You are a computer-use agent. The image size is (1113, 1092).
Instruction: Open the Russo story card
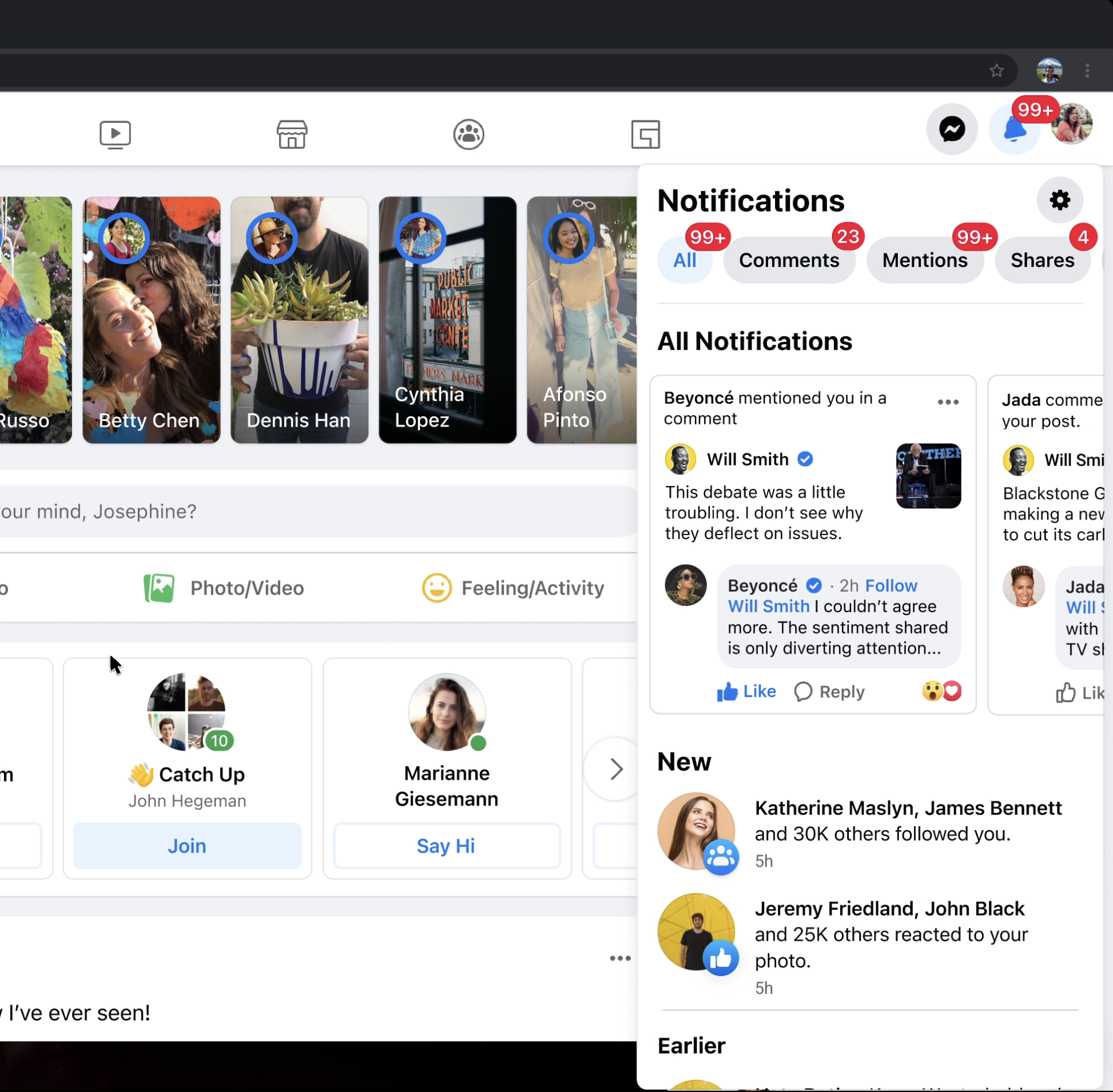tap(35, 320)
